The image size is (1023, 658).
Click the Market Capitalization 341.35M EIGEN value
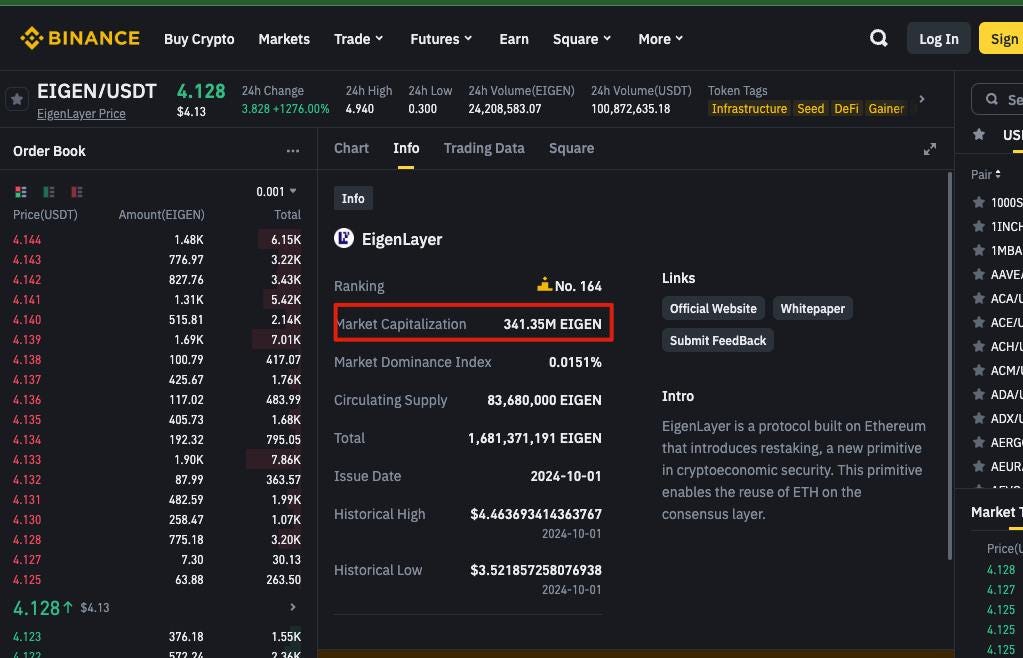coord(552,323)
